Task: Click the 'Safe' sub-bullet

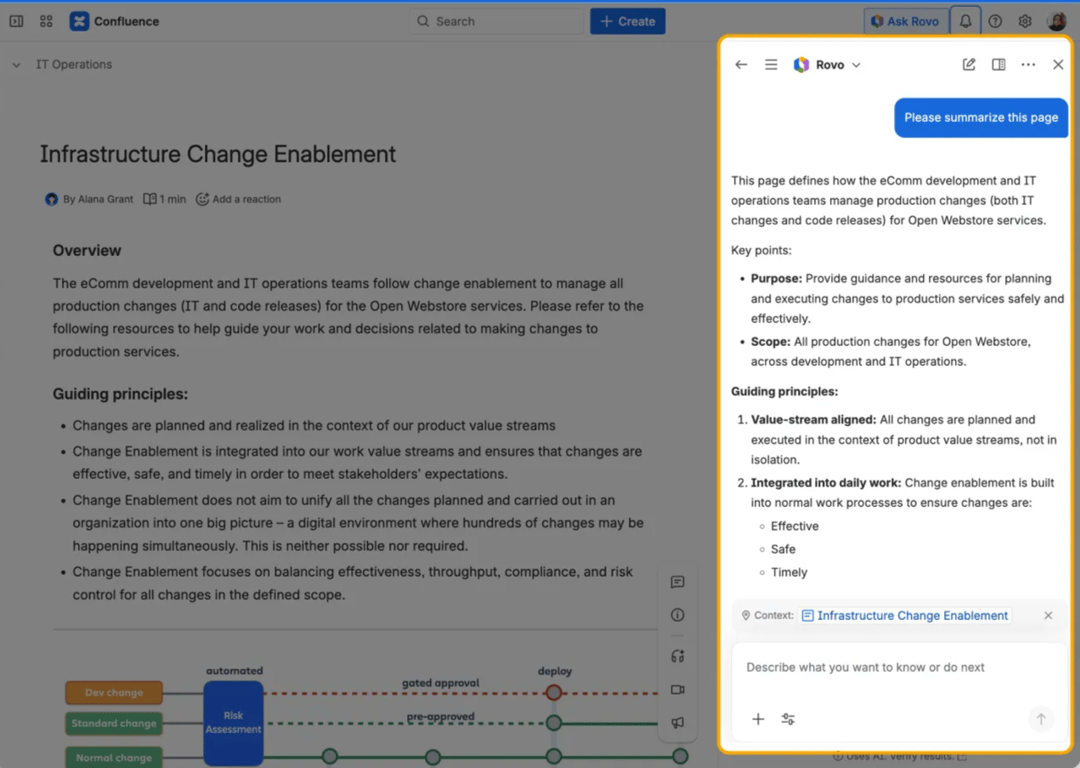Action: (783, 549)
